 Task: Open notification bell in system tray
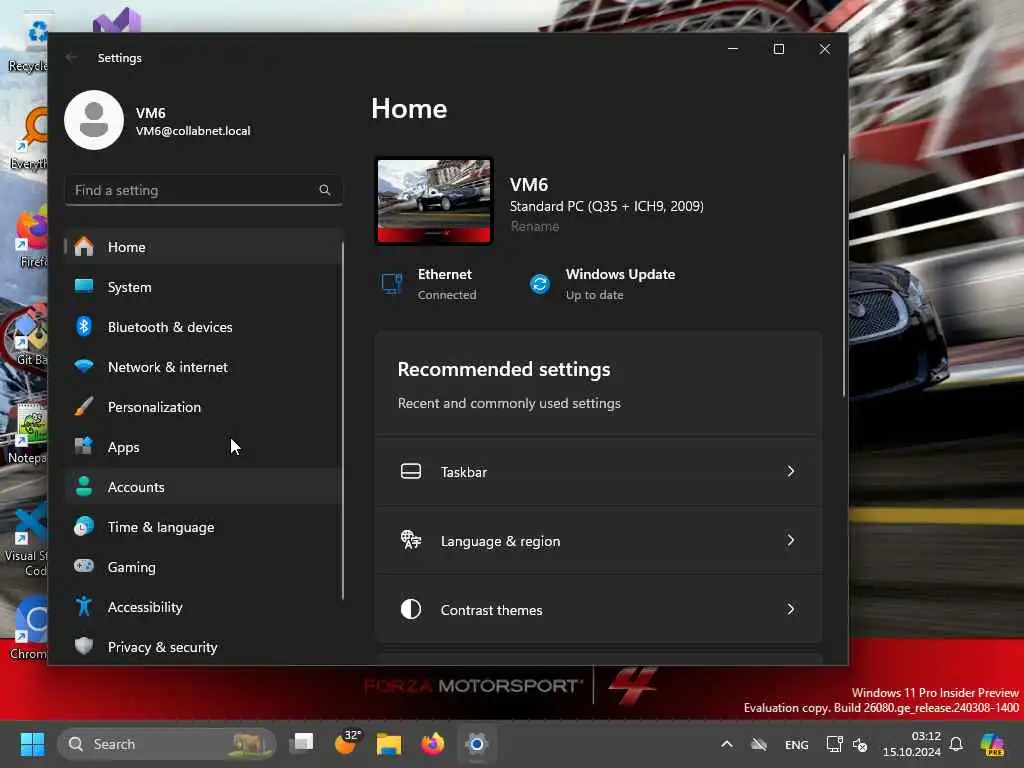[956, 744]
